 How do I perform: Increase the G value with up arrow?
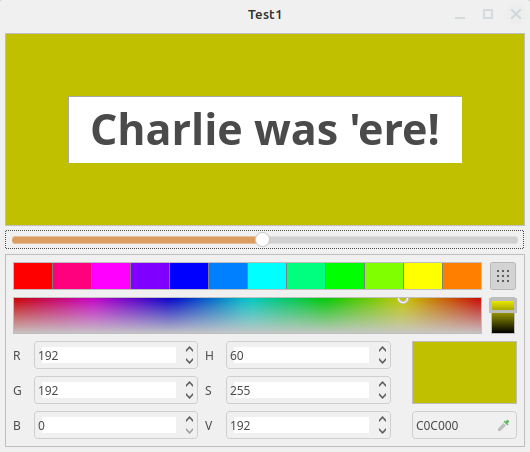pos(189,385)
